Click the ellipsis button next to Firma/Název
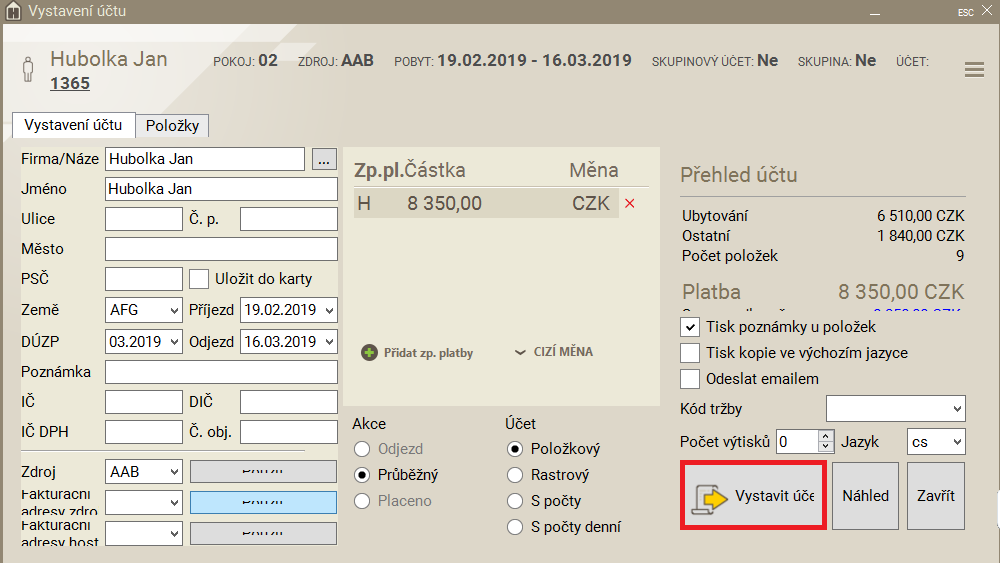1000x563 pixels. point(324,159)
